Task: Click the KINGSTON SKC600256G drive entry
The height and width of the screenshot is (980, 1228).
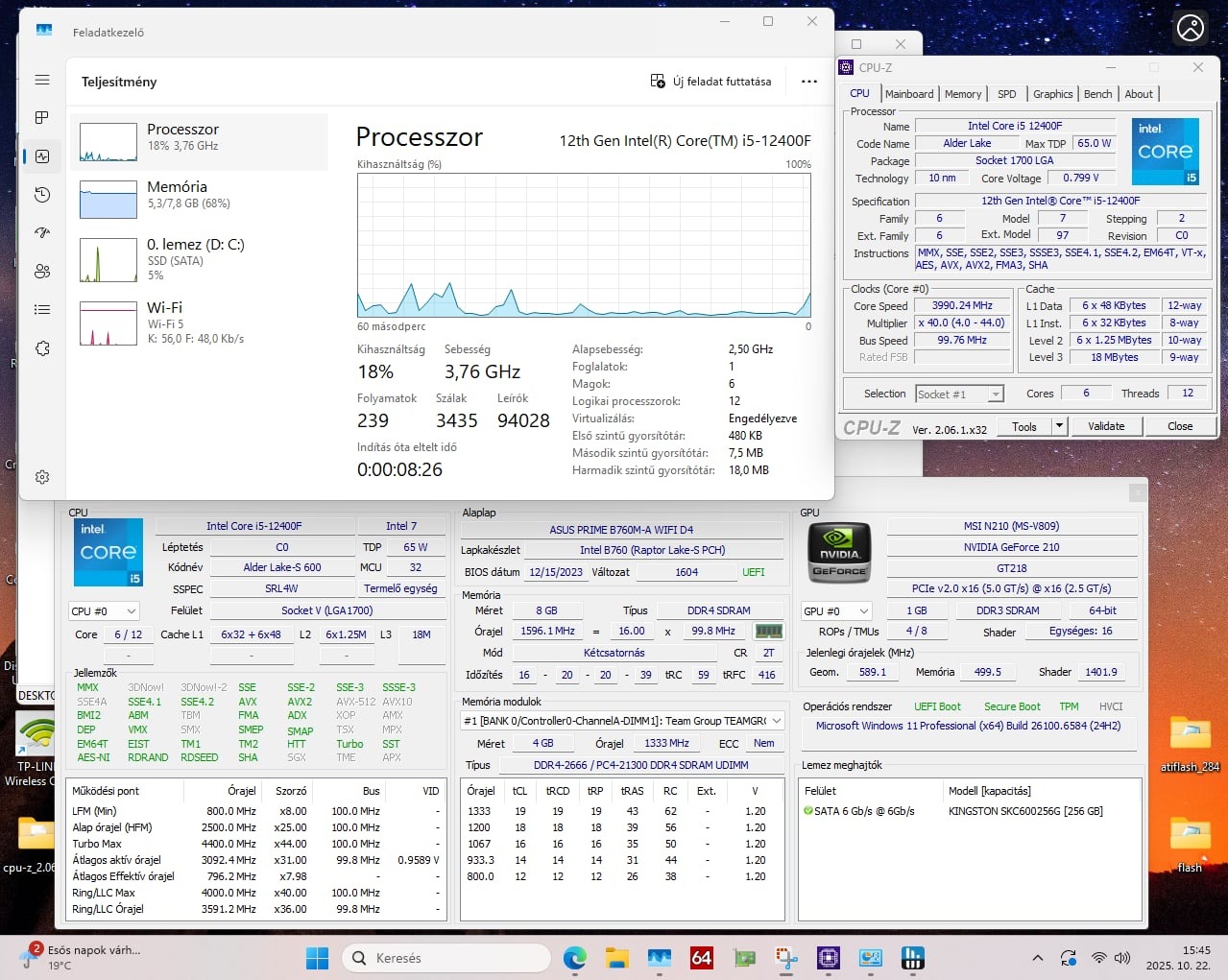Action: coord(1025,811)
